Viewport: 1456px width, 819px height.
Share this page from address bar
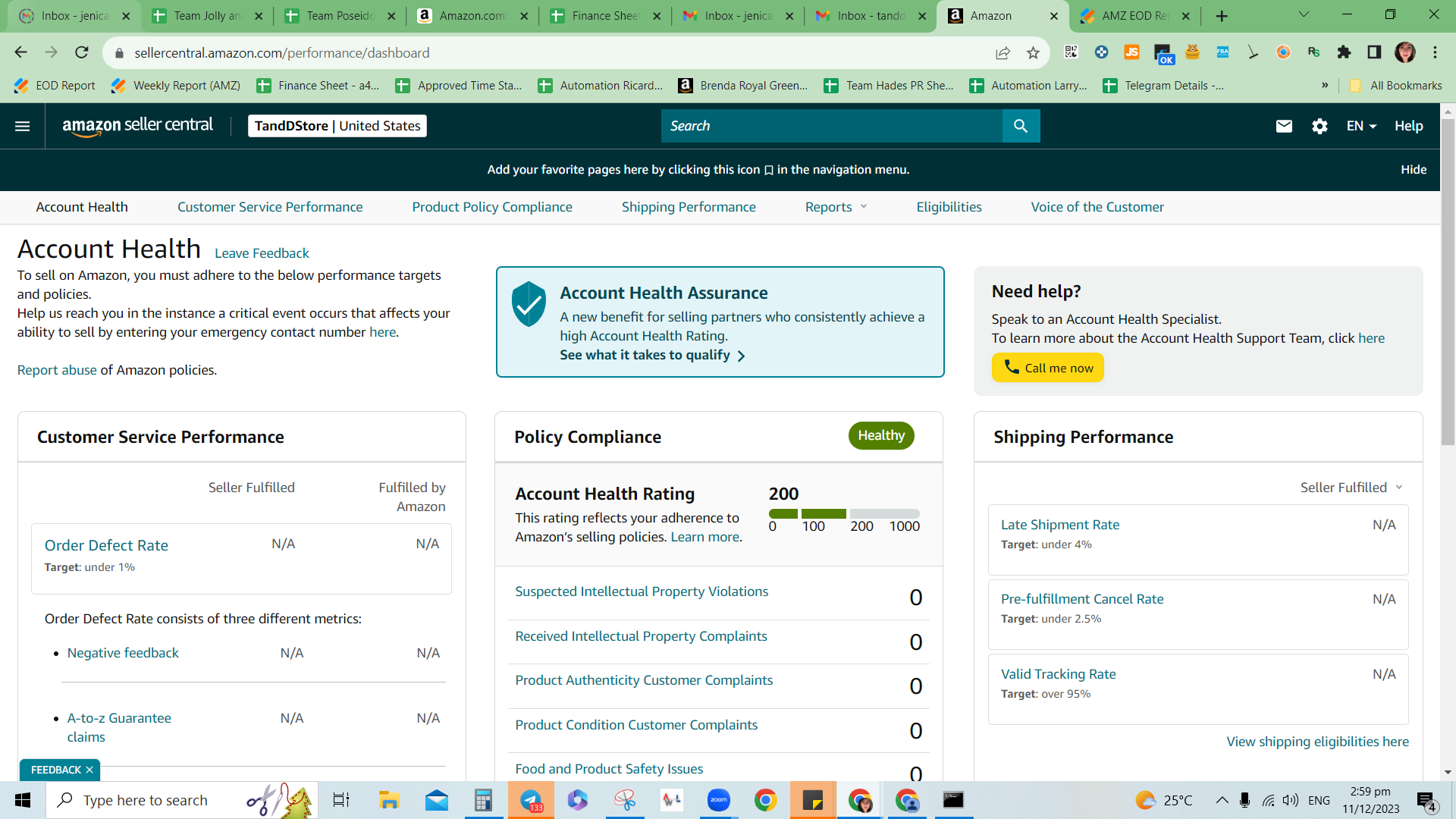[1003, 52]
